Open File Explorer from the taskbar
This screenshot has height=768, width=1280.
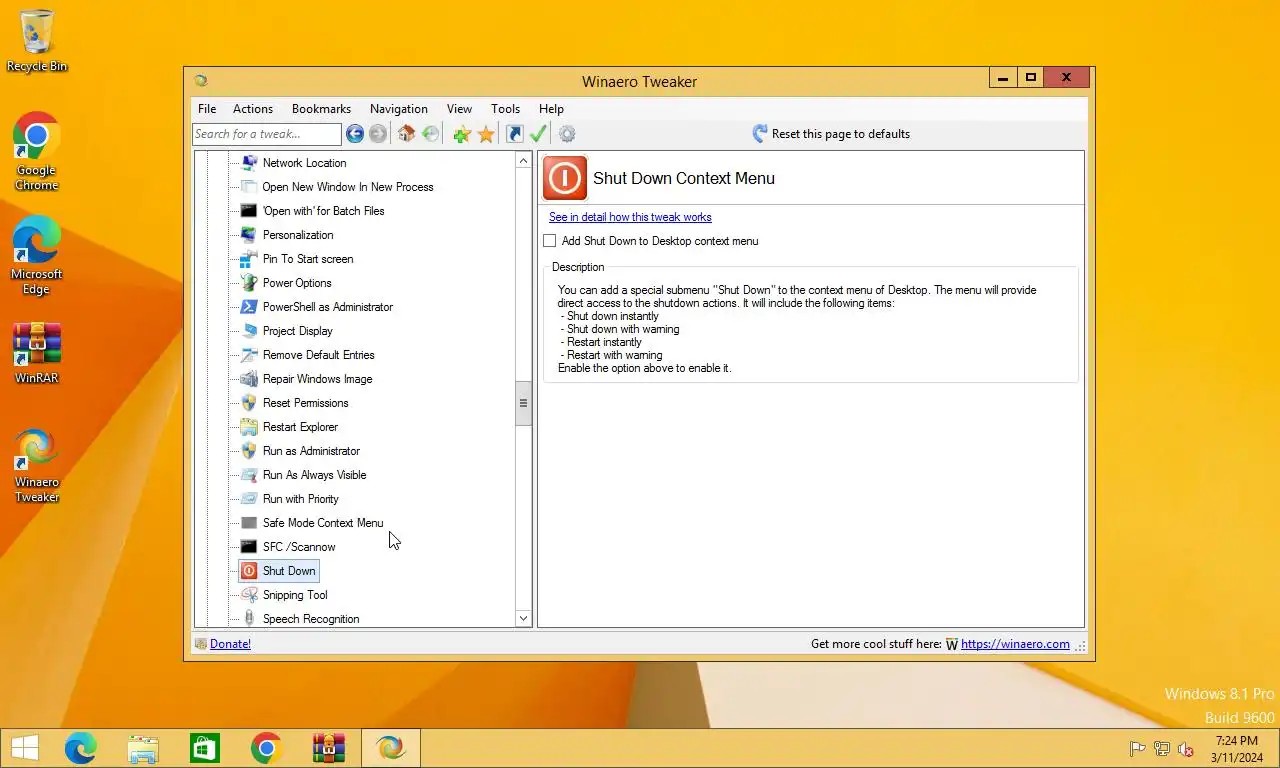coord(143,748)
